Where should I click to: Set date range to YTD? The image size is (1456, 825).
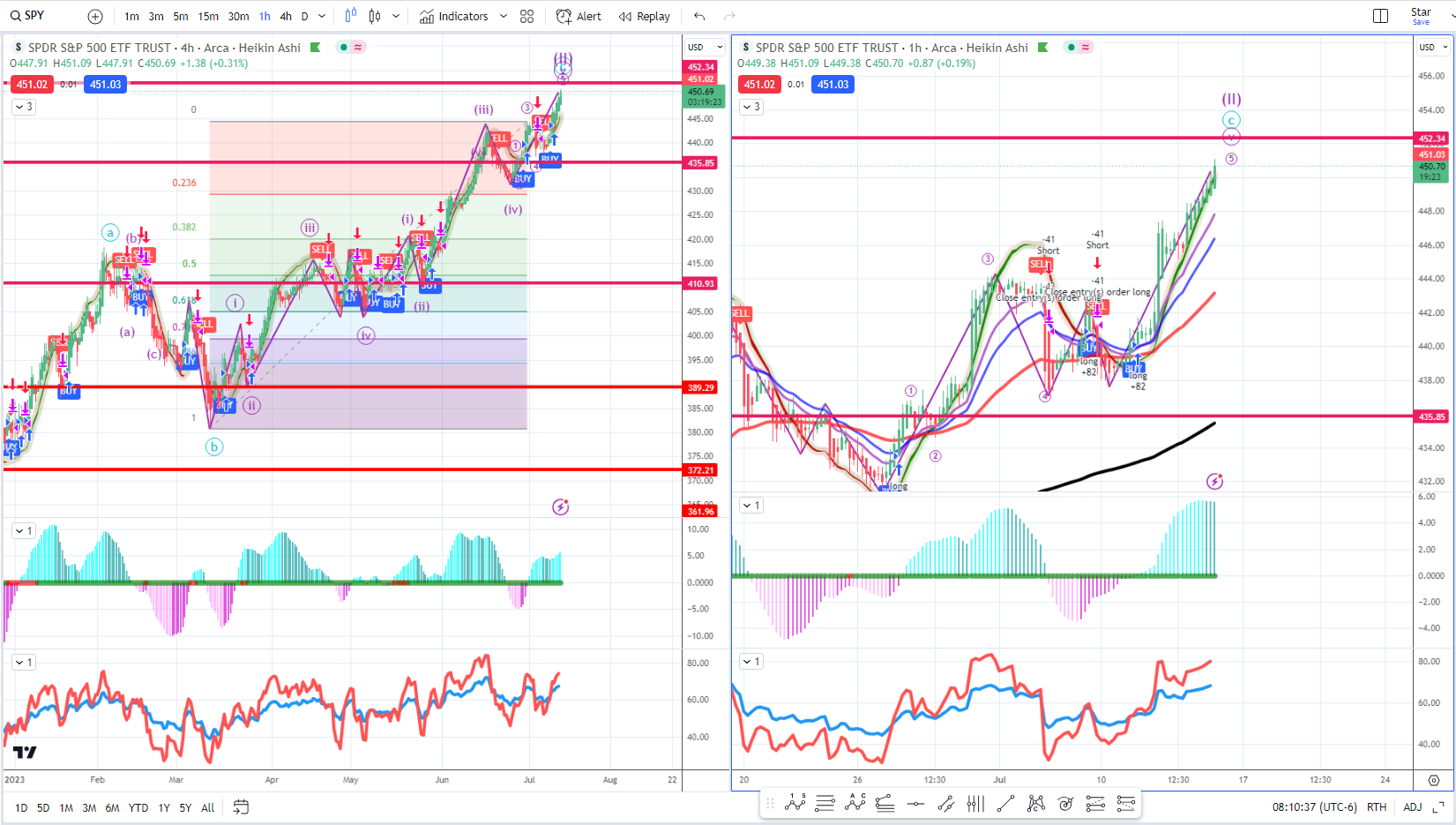coord(138,807)
